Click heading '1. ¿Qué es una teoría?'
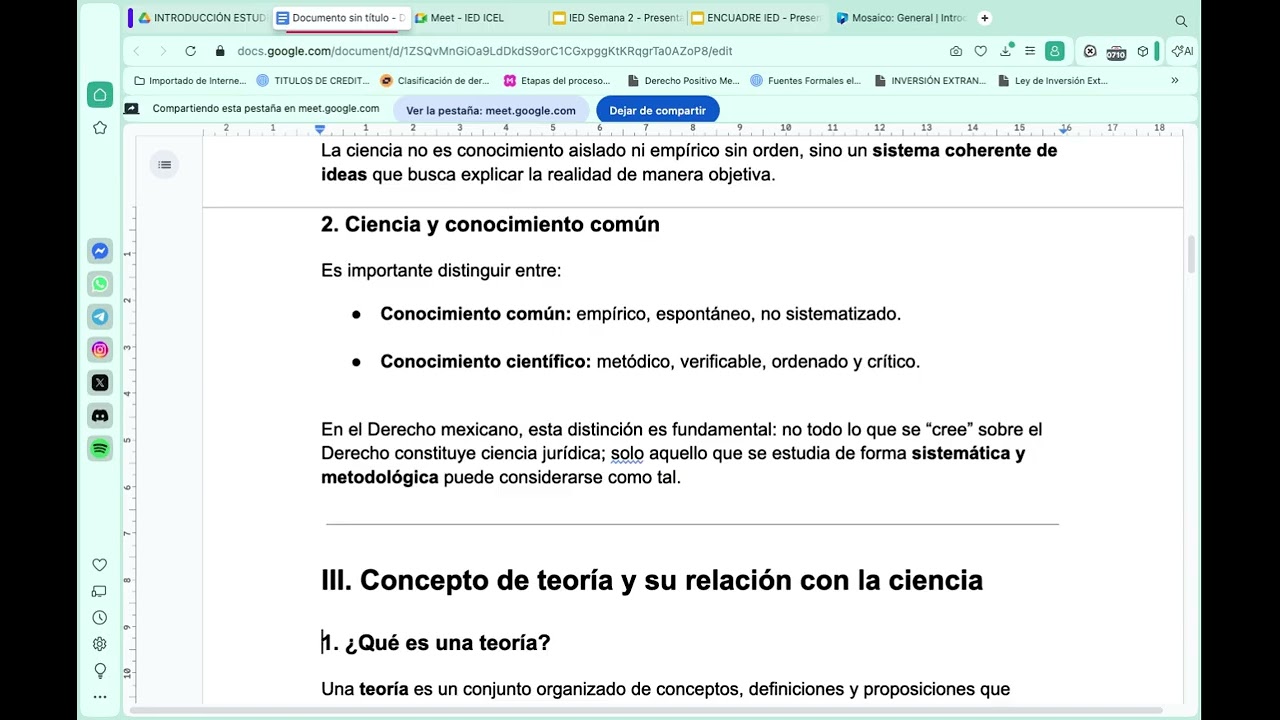Viewport: 1280px width, 720px height. click(x=435, y=643)
